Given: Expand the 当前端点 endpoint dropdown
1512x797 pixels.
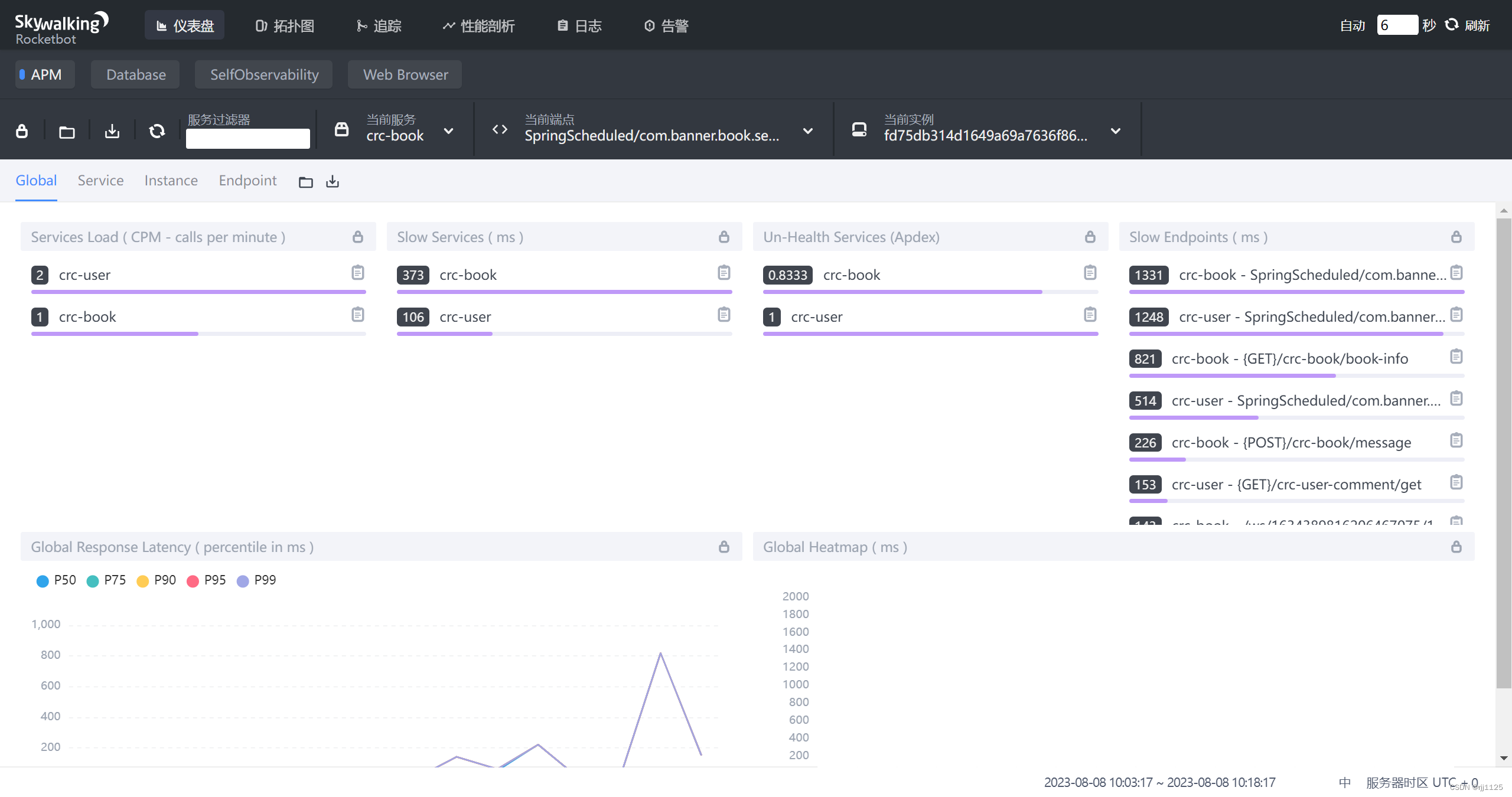Looking at the screenshot, I should click(808, 131).
